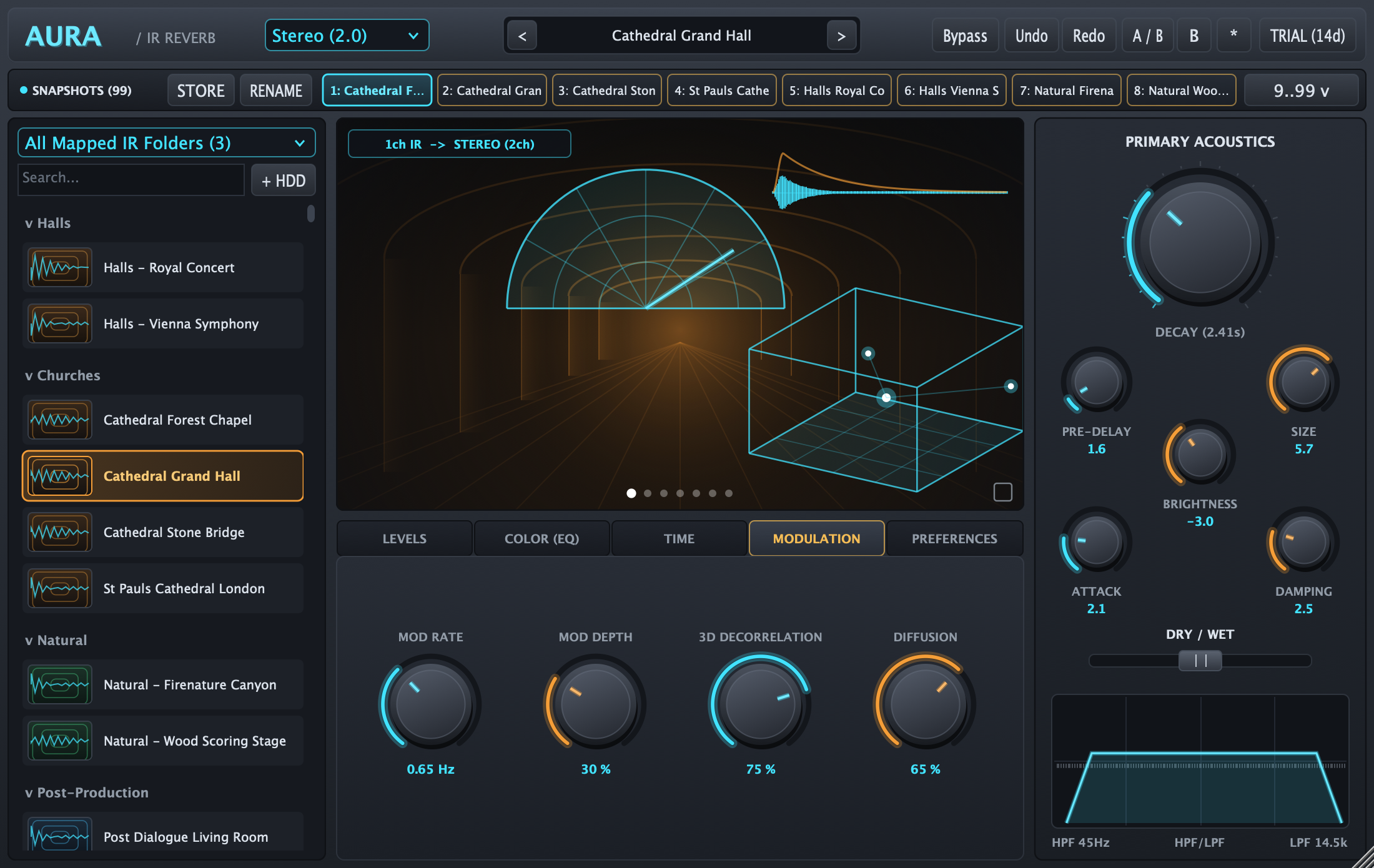Click the Cathedral Forest Chapel waveform icon

(x=60, y=420)
